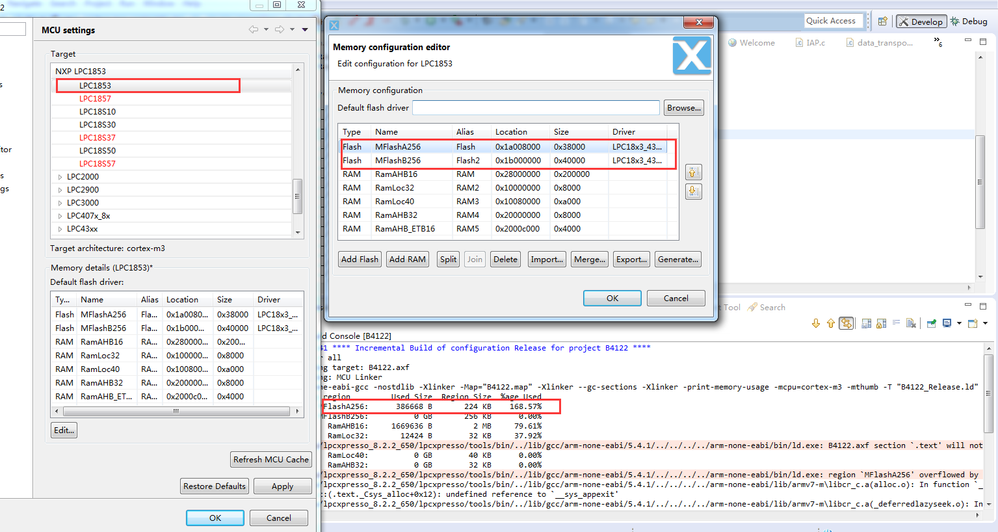
Task: Toggle console show-error-in-context button
Action: [x=846, y=323]
